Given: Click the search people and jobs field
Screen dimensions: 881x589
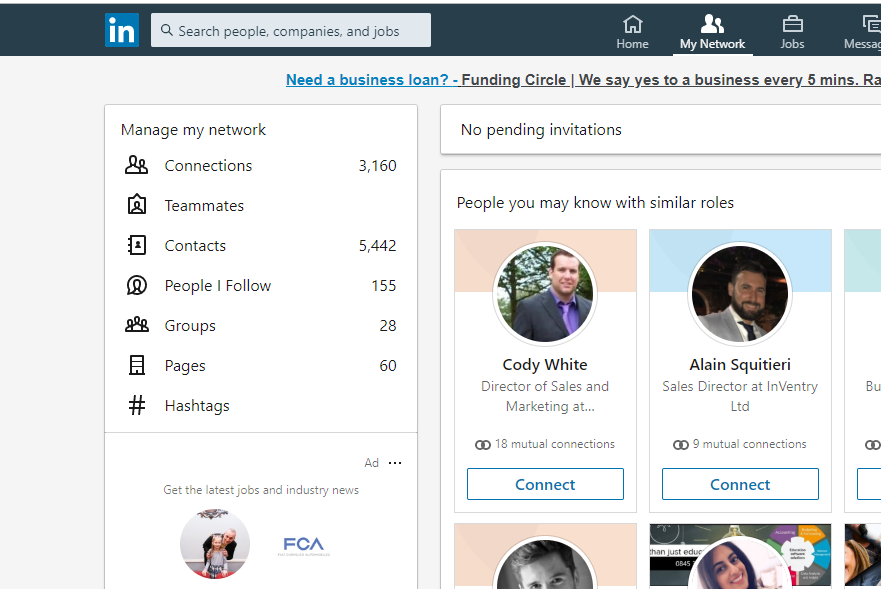Looking at the screenshot, I should point(290,30).
